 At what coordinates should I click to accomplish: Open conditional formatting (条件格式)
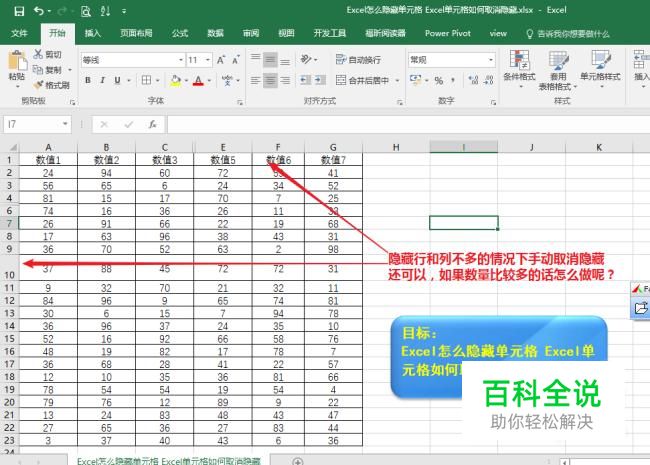[x=519, y=69]
